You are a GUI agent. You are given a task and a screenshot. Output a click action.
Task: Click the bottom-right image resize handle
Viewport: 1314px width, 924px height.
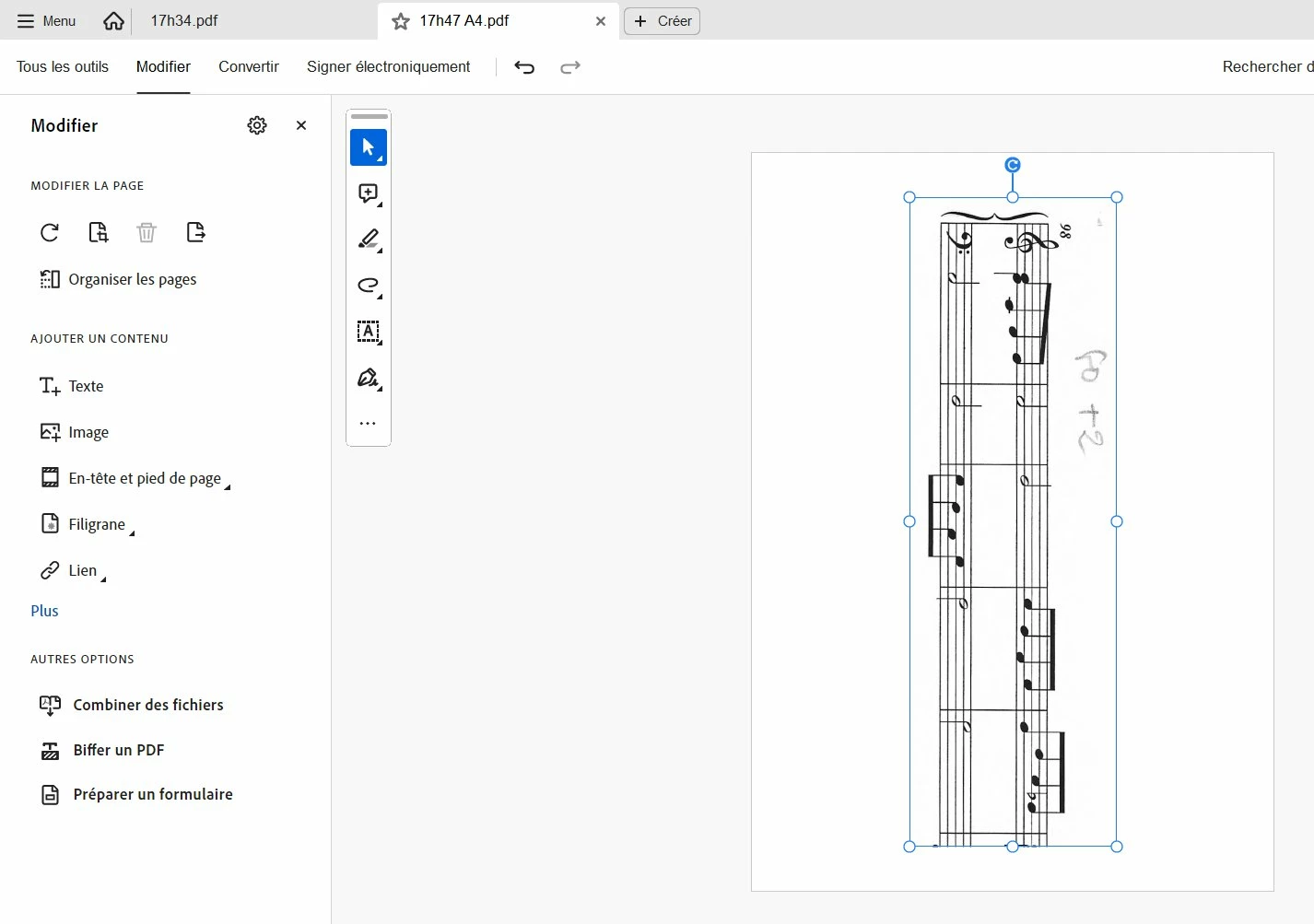(x=1117, y=847)
